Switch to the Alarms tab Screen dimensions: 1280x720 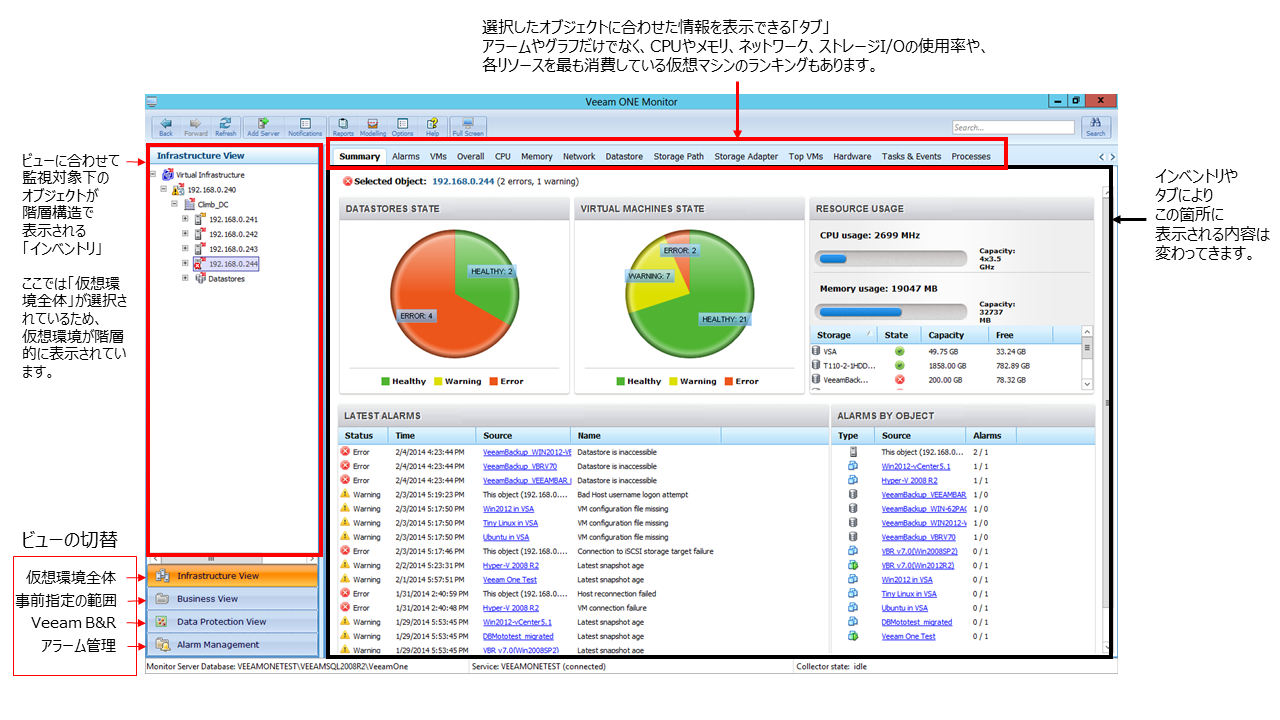405,157
